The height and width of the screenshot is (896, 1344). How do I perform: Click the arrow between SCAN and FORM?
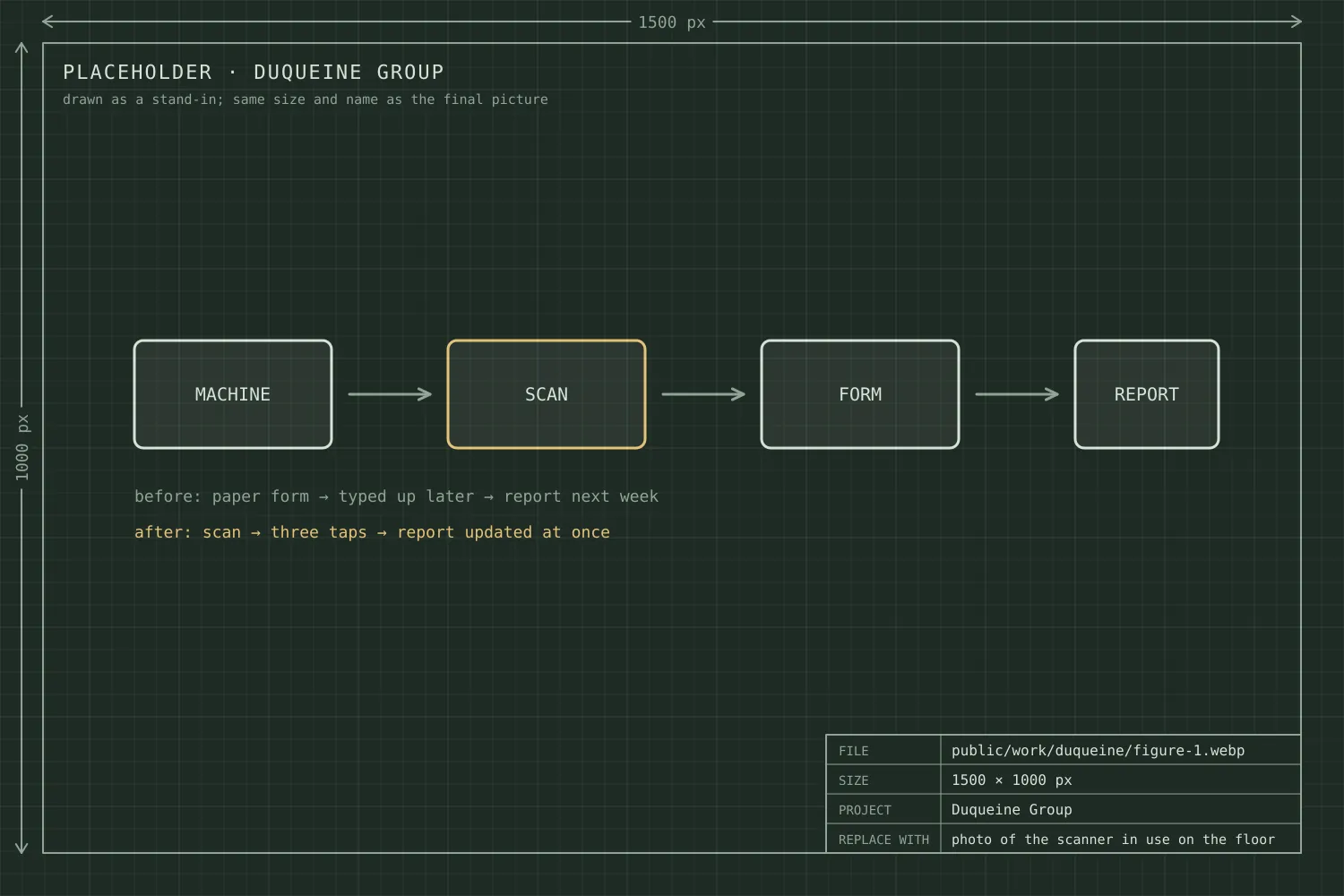tap(703, 394)
